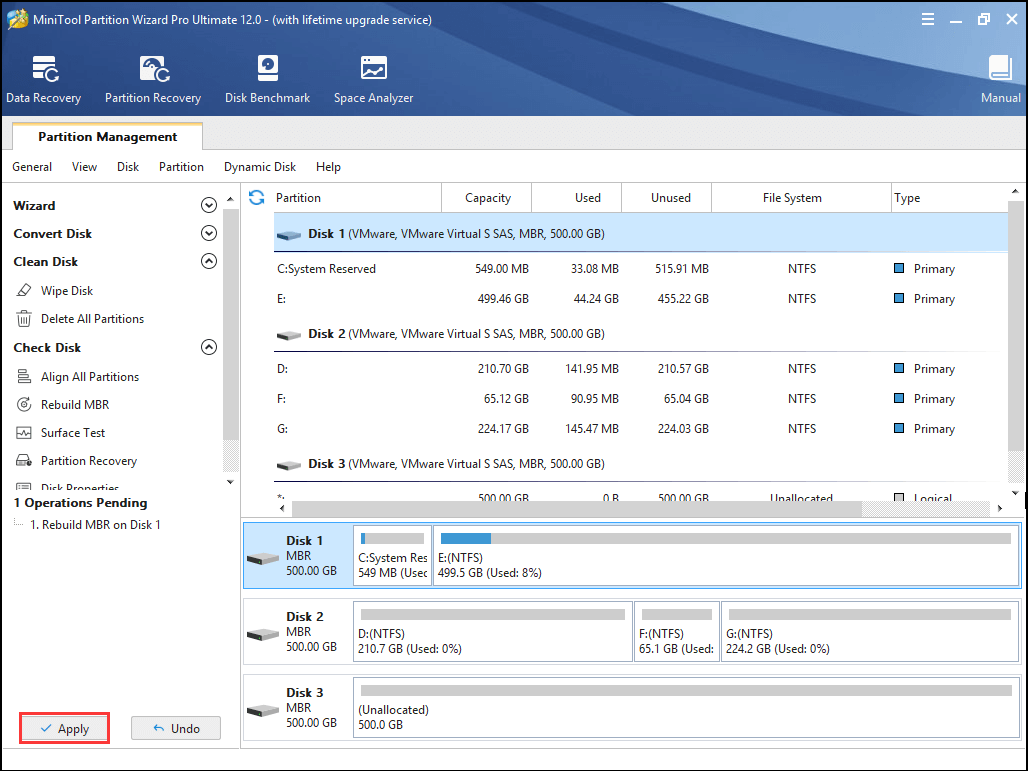Screen dimensions: 1028x771
Task: Select the Disk 2 header row in list
Action: pyautogui.click(x=641, y=334)
